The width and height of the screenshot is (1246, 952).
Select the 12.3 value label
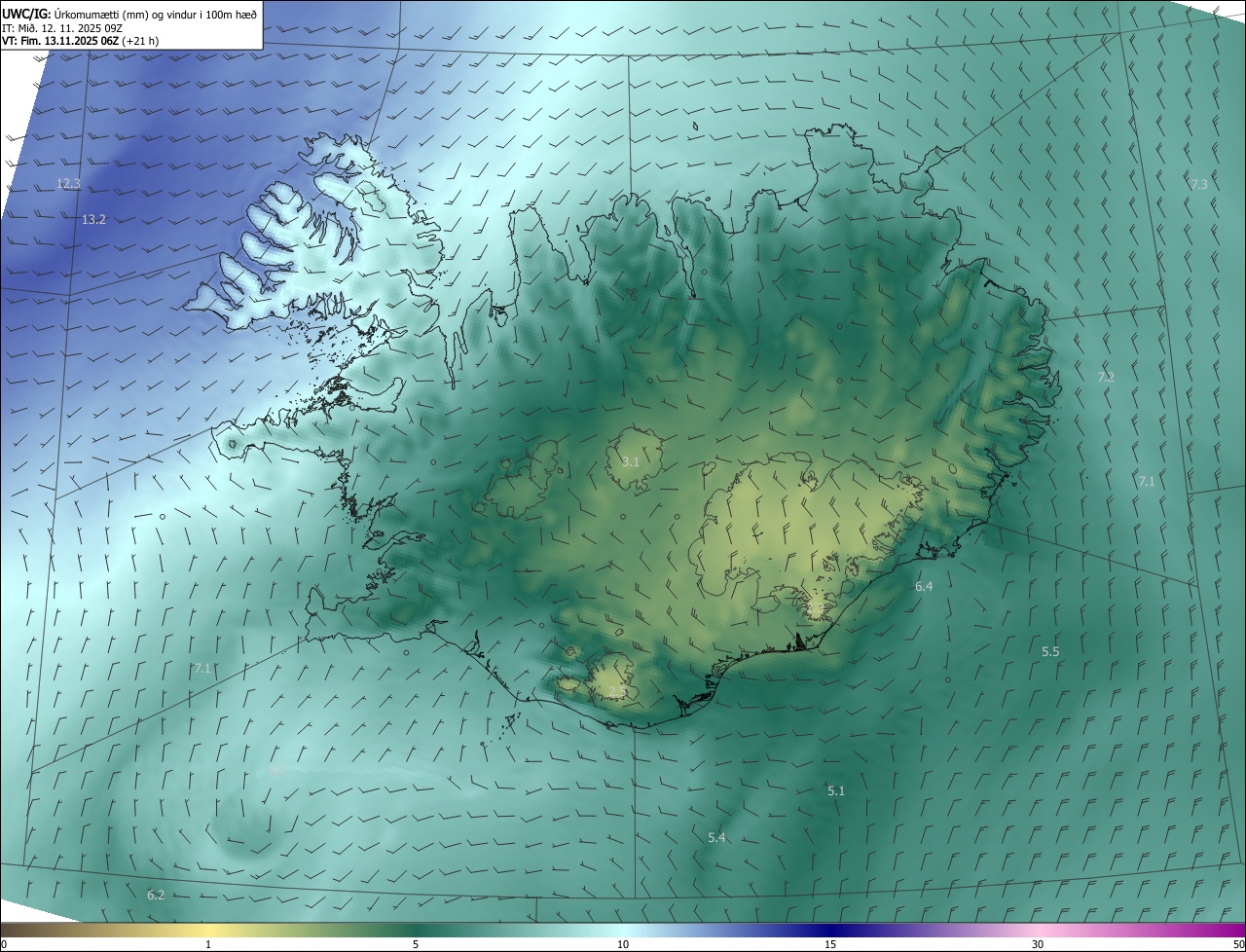pos(68,183)
